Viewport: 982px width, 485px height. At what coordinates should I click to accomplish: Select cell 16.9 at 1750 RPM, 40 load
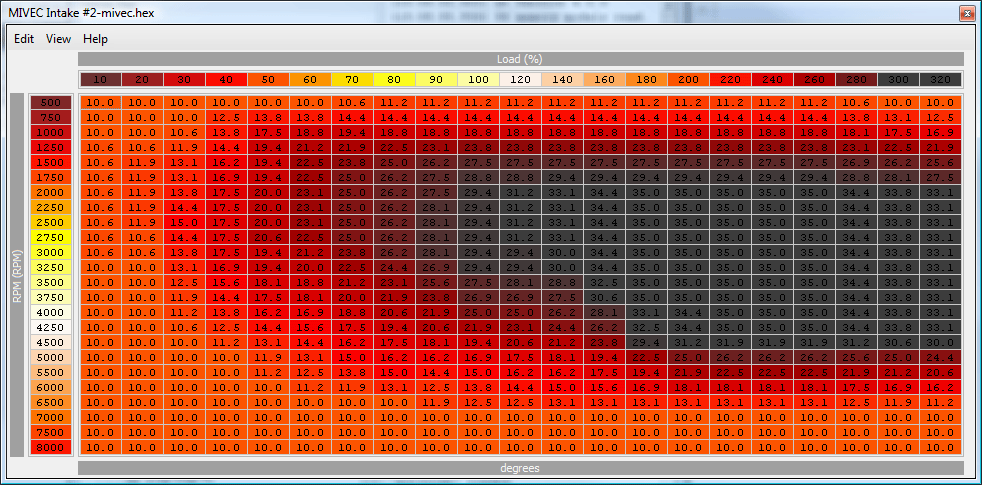coord(226,177)
